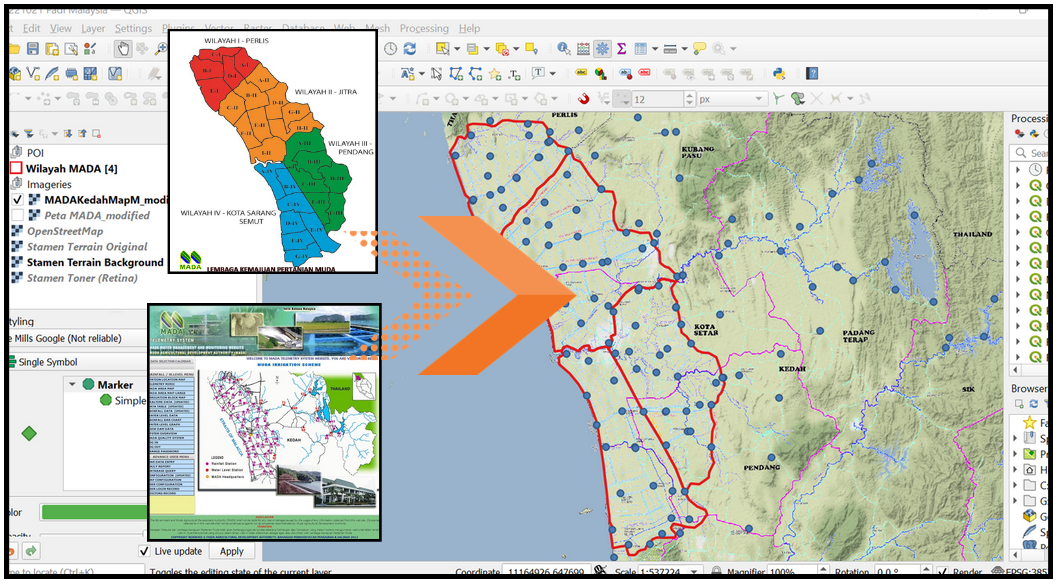Open the Settings menu
The image size is (1056, 581).
[x=133, y=28]
